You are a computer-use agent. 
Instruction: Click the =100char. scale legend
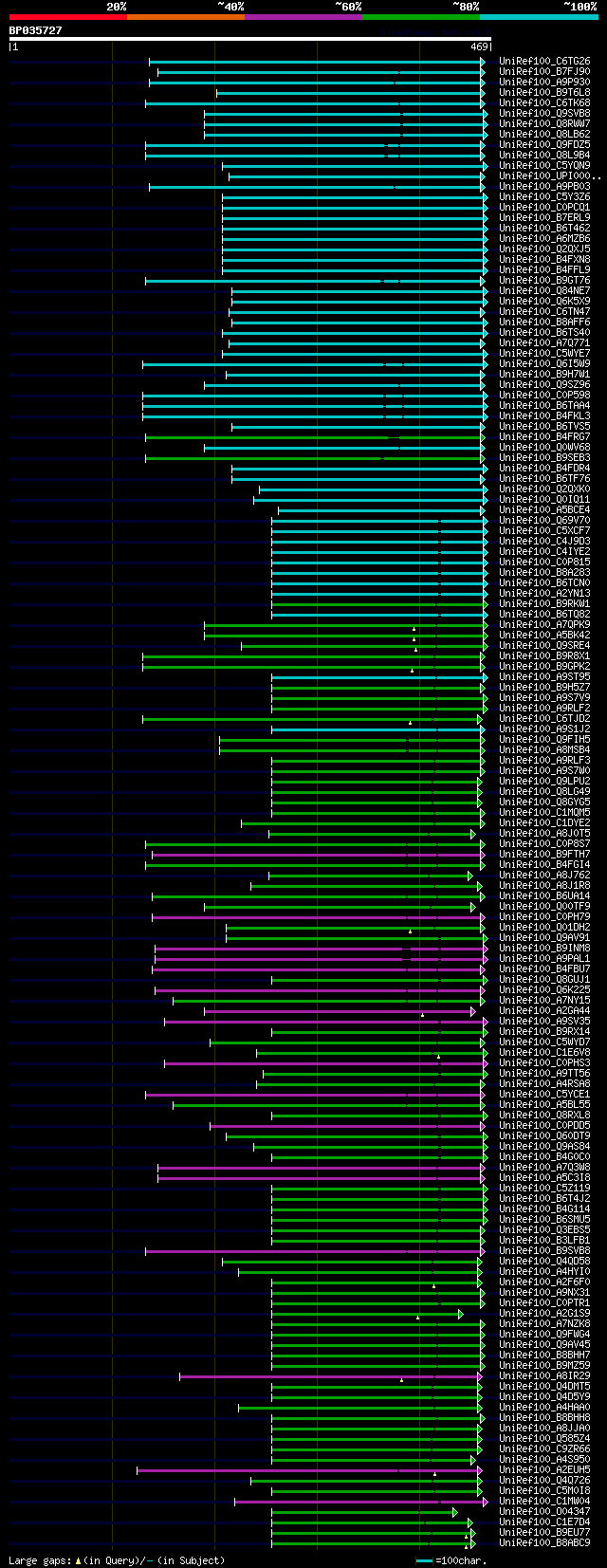click(451, 1559)
